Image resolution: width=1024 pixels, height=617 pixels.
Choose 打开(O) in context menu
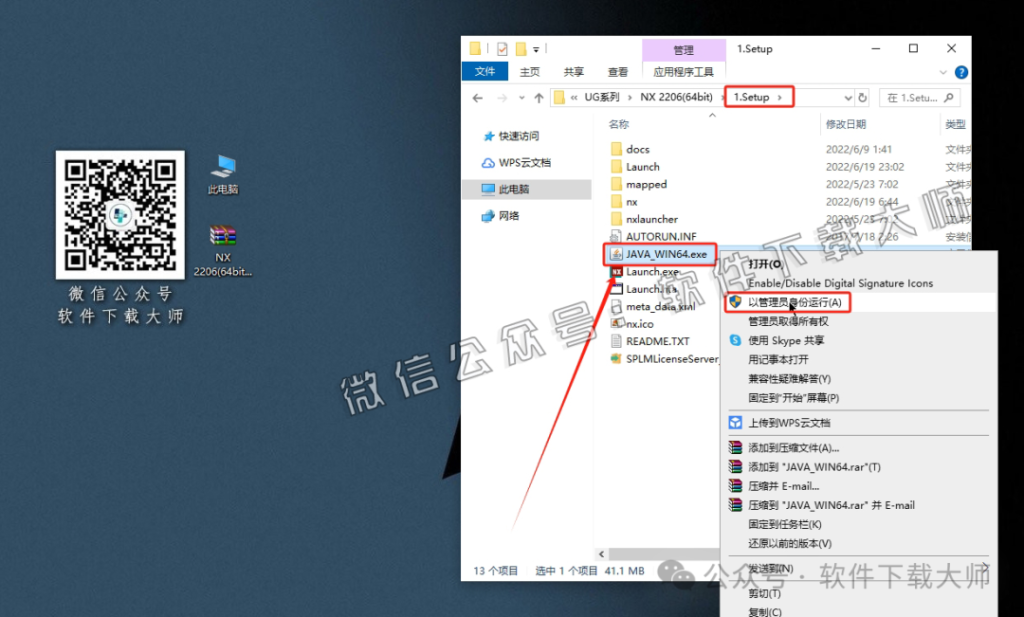pos(765,264)
